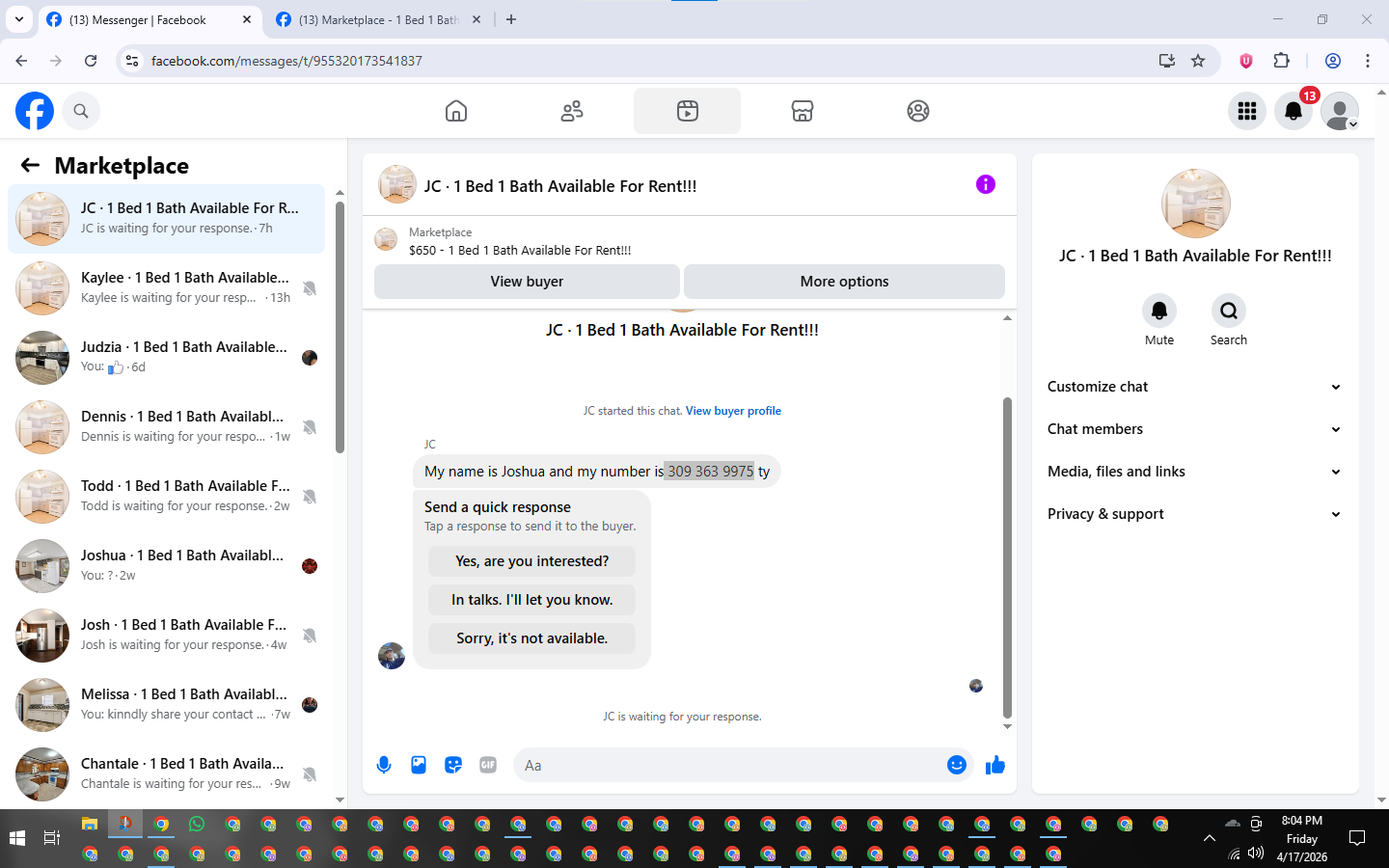The image size is (1389, 868).
Task: Open the purple conversation information icon
Action: 985,184
